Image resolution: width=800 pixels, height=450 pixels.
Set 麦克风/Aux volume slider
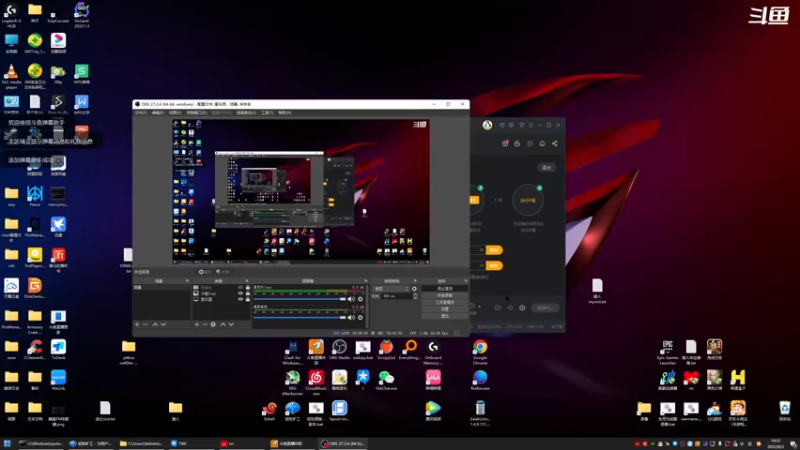300,299
